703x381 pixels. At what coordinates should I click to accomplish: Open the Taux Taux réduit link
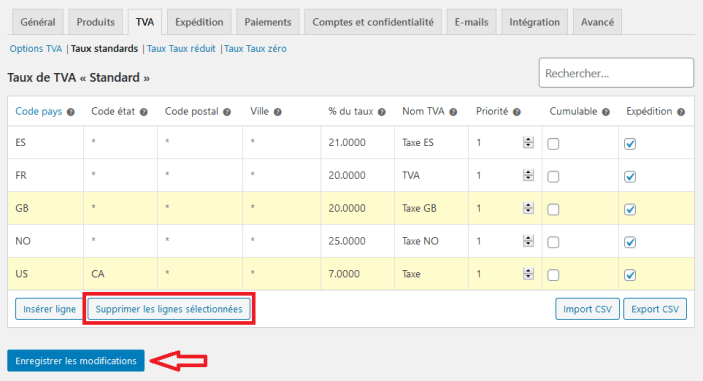click(181, 48)
